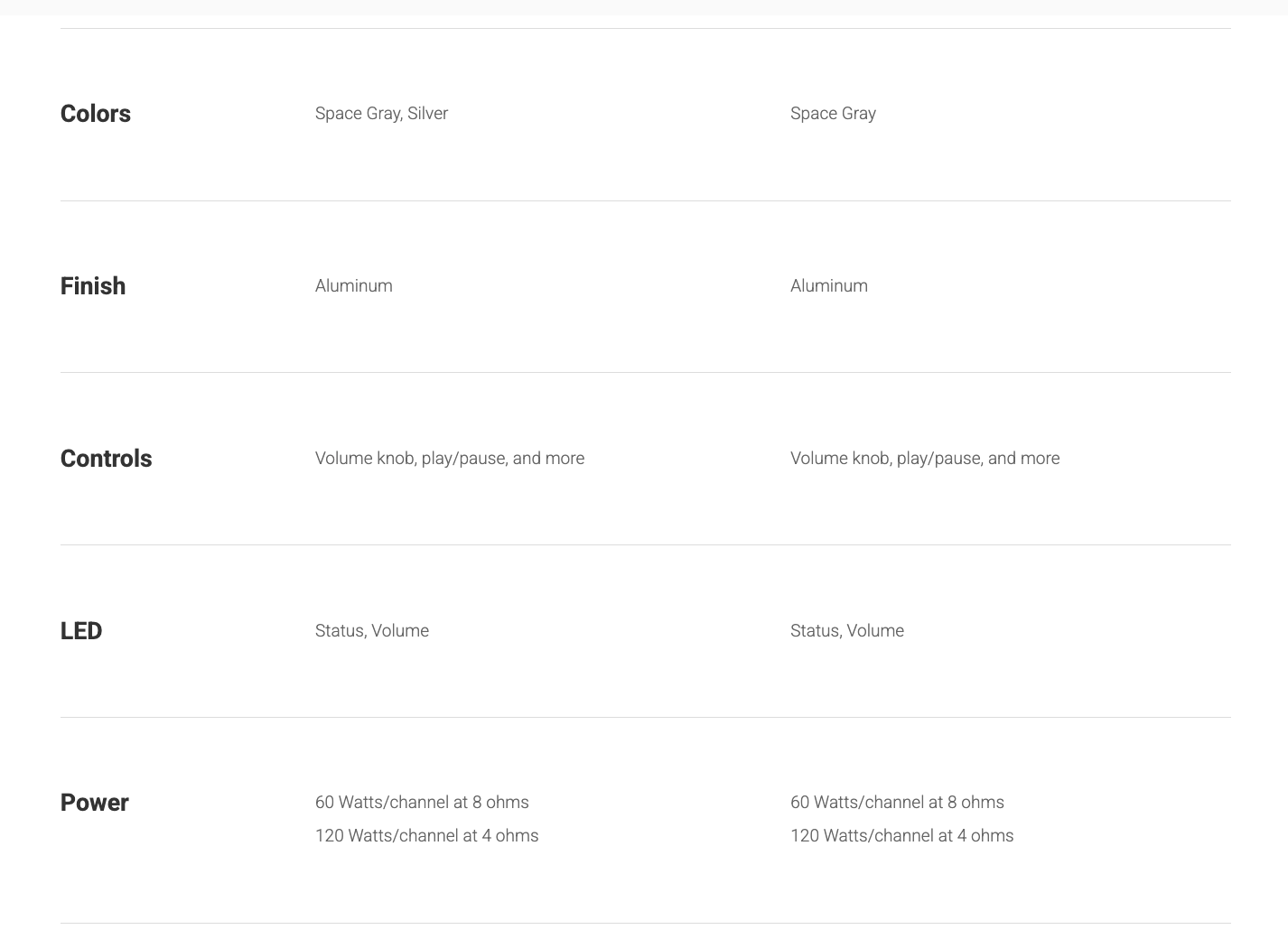Click the first product's Aluminum finish text

[353, 286]
